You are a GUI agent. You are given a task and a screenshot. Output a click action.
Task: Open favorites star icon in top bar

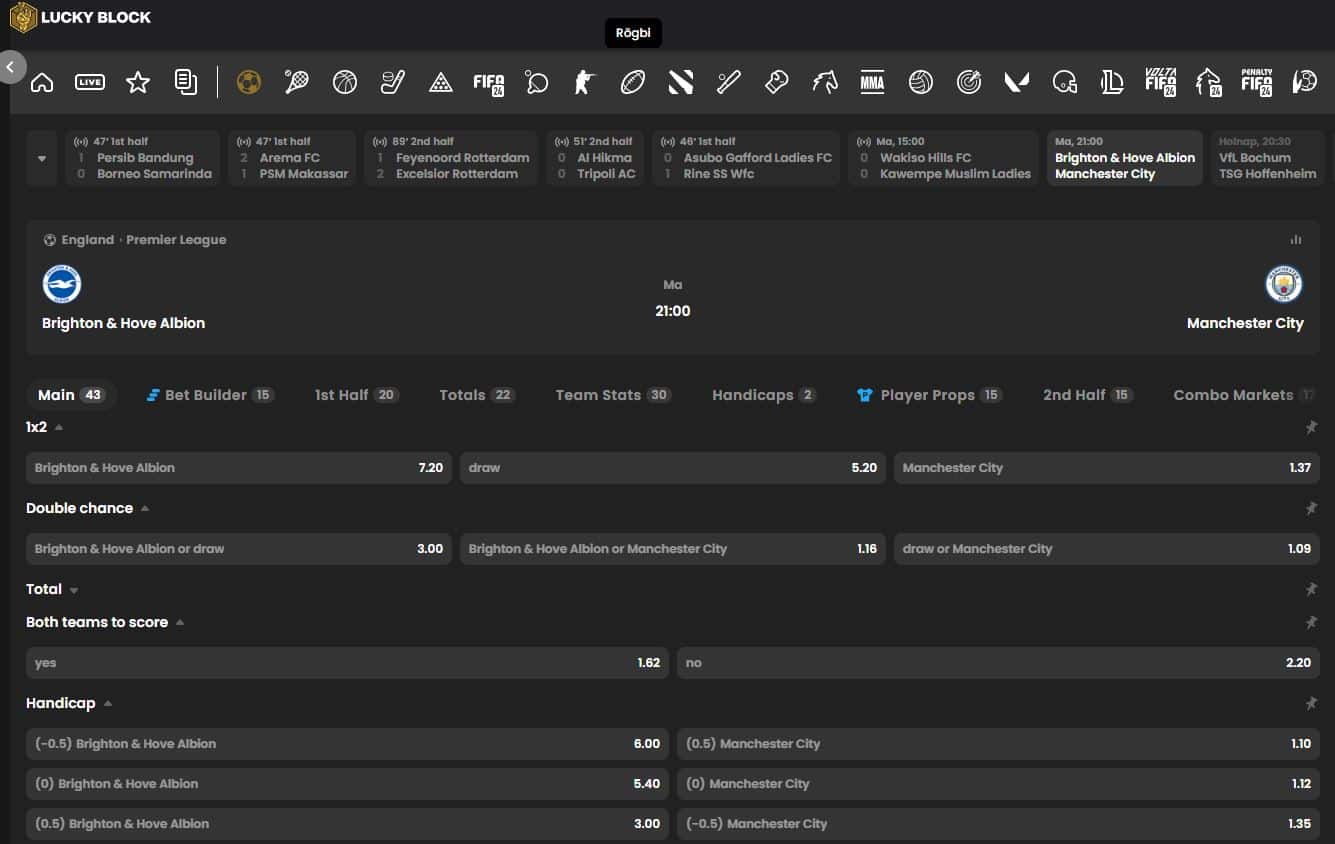tap(138, 82)
